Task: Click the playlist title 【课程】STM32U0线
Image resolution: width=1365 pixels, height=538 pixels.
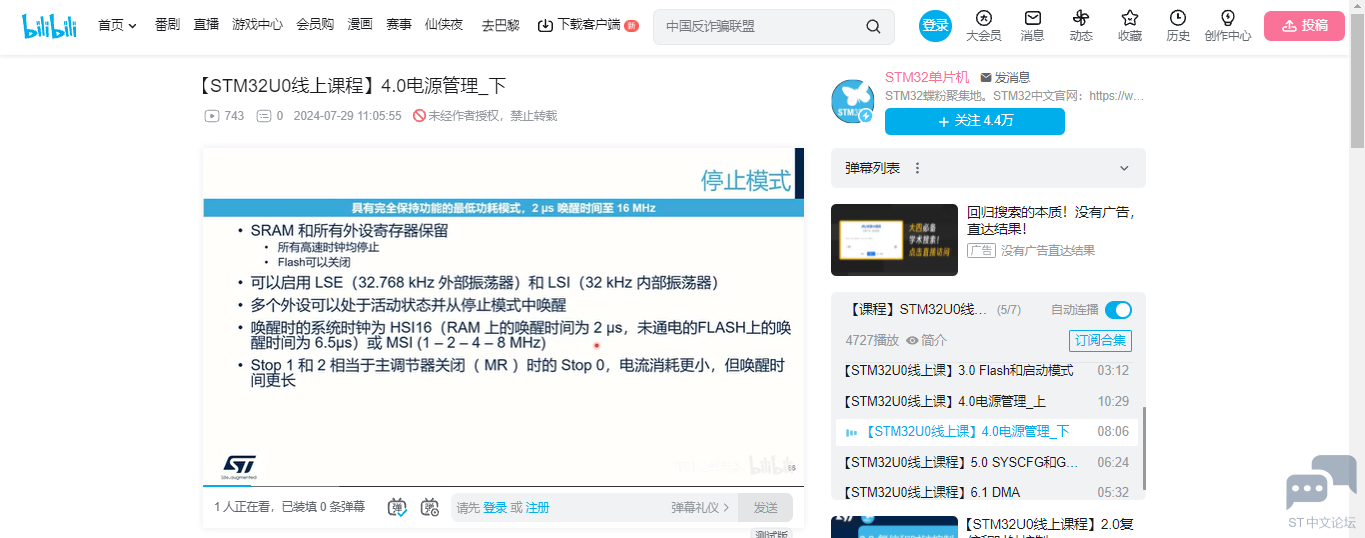Action: 916,309
